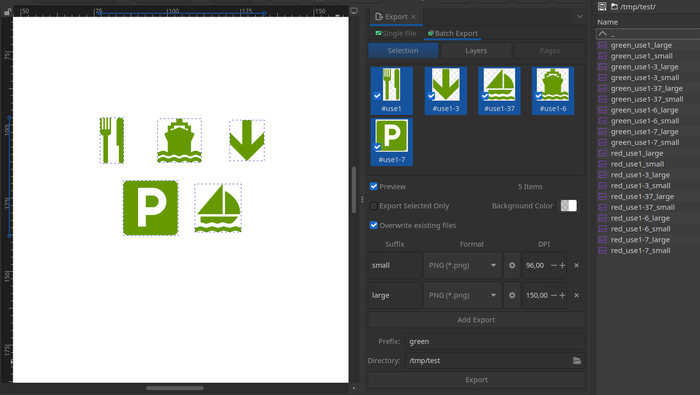Click the display mode icon above scrollbar
The image size is (700, 395).
pyautogui.click(x=354, y=11)
